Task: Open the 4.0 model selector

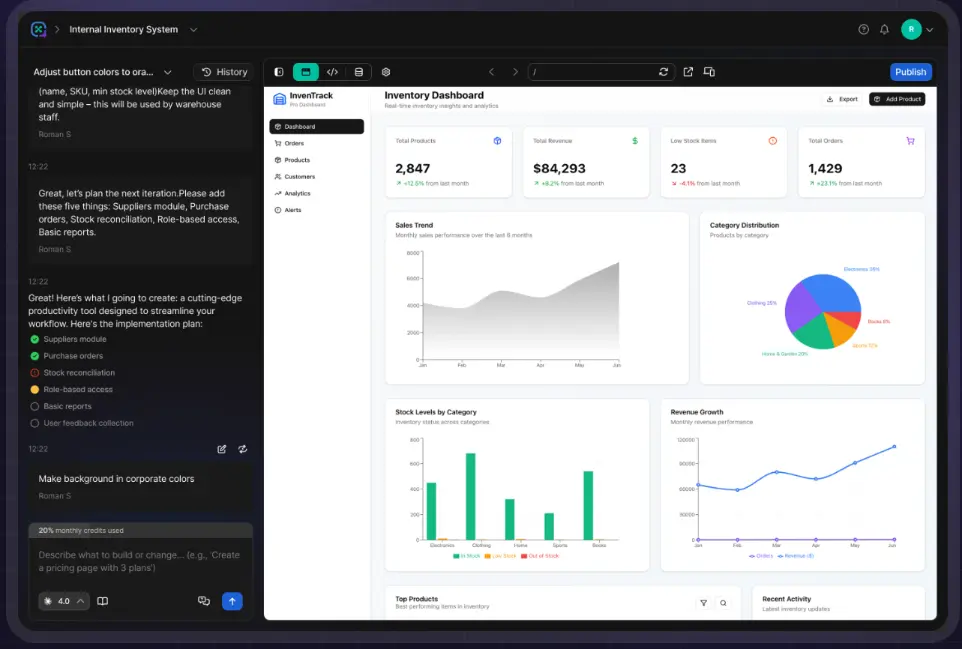Action: pos(64,601)
